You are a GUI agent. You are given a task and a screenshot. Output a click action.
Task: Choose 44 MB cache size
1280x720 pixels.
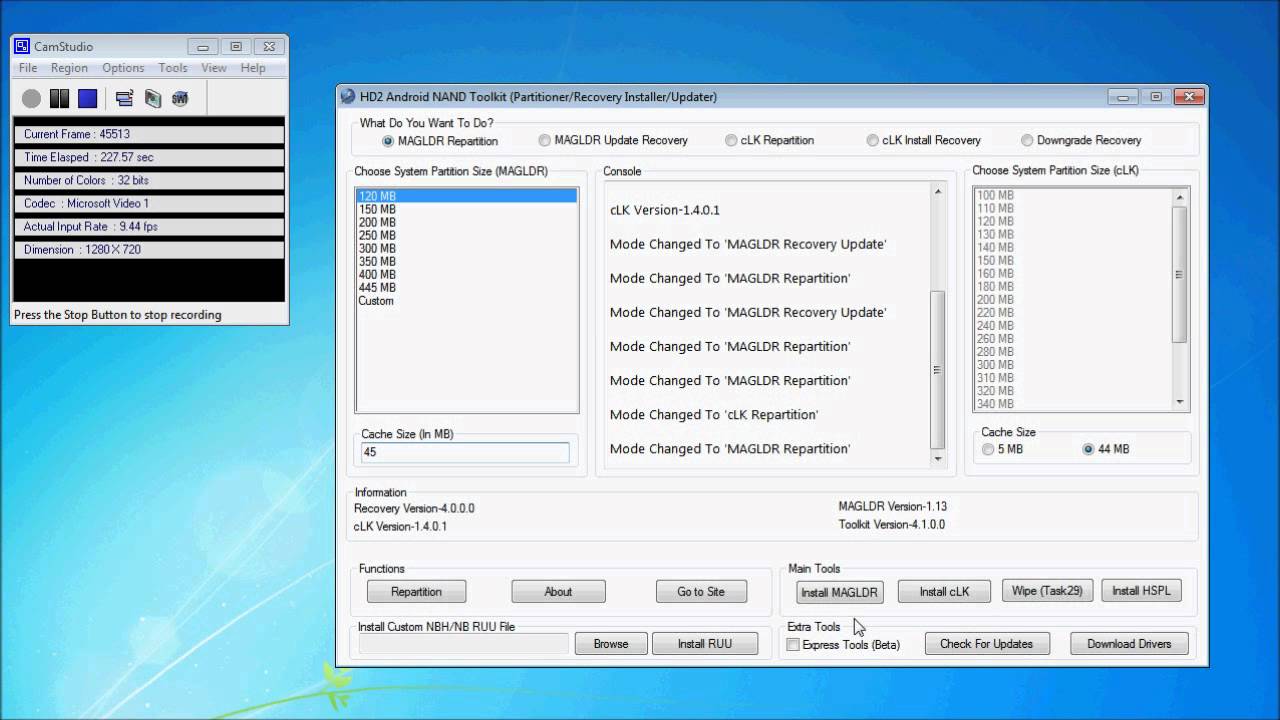(x=1106, y=449)
